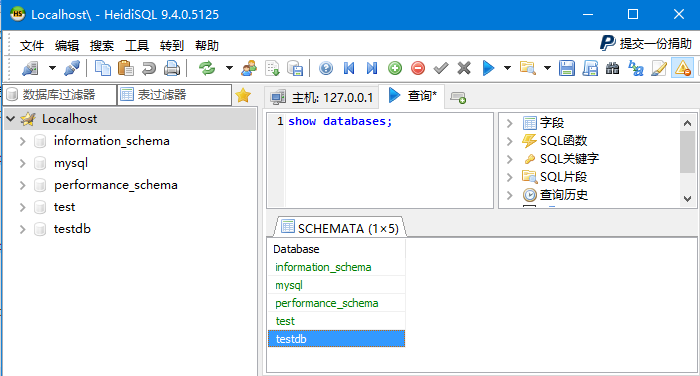Click the save floppy disk icon
This screenshot has height=376, width=700.
pos(567,68)
